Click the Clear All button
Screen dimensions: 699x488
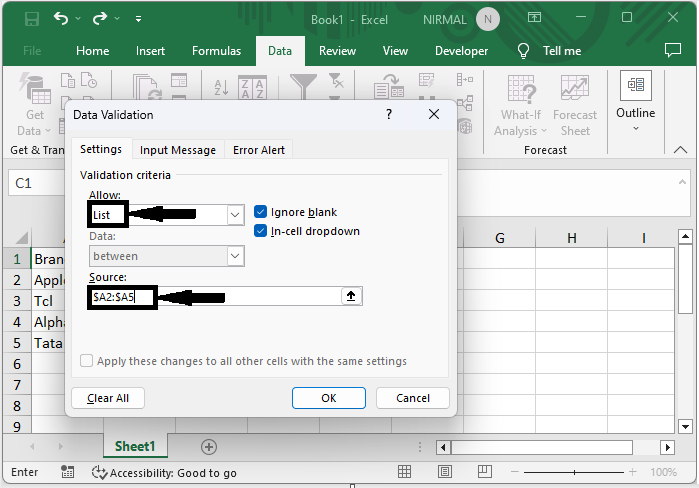pos(108,398)
